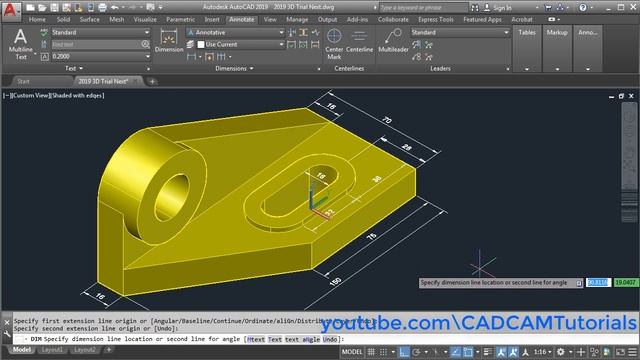Screen dimensions: 640x360
Task: Open the Help question mark icon
Action: tap(583, 7)
